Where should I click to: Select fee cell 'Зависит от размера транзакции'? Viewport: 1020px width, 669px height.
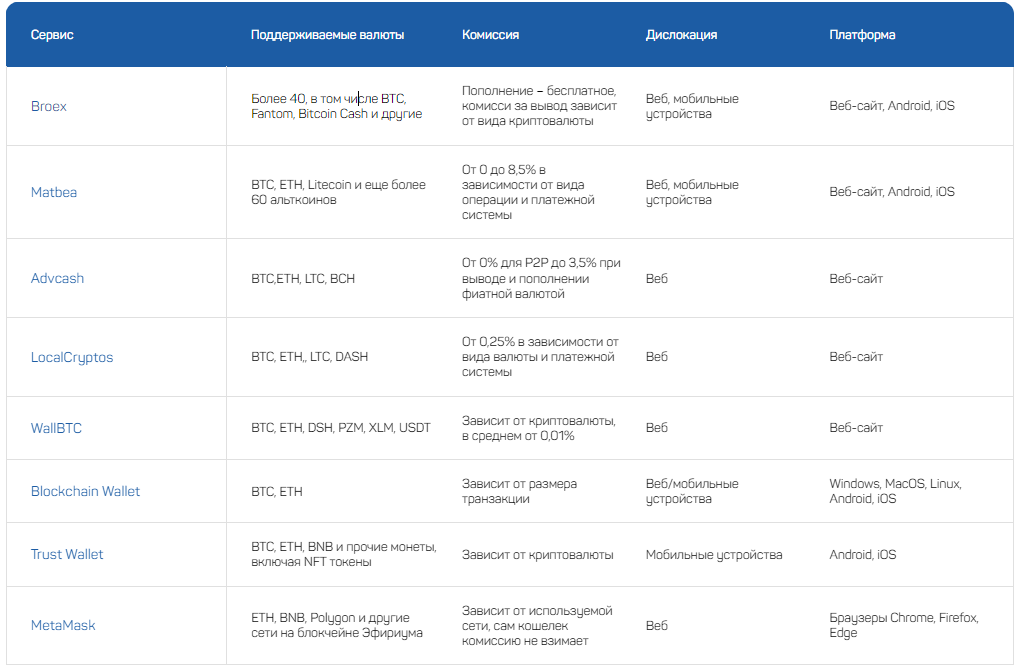(519, 491)
